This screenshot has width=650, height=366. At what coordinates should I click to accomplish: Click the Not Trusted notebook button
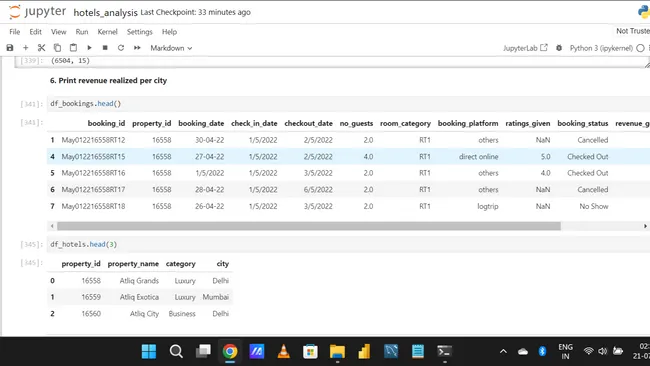(x=633, y=31)
